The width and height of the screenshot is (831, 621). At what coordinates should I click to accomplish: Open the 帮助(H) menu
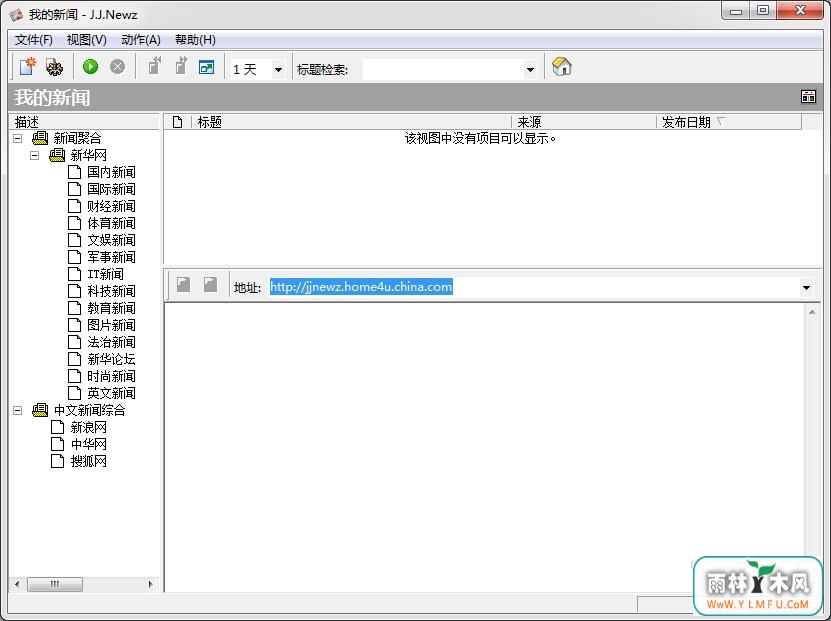195,40
